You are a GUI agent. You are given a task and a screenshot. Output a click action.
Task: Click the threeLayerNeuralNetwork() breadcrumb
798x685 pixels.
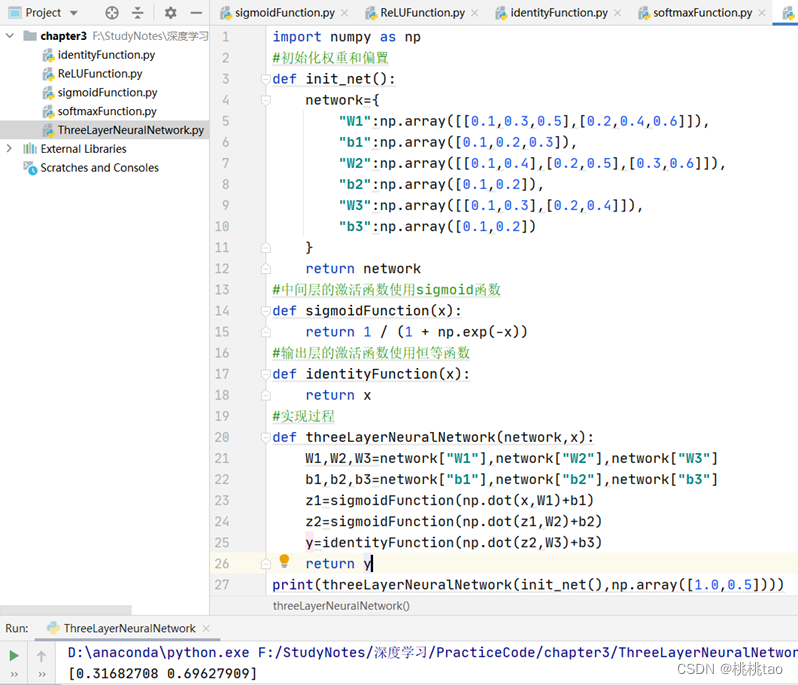coord(341,606)
